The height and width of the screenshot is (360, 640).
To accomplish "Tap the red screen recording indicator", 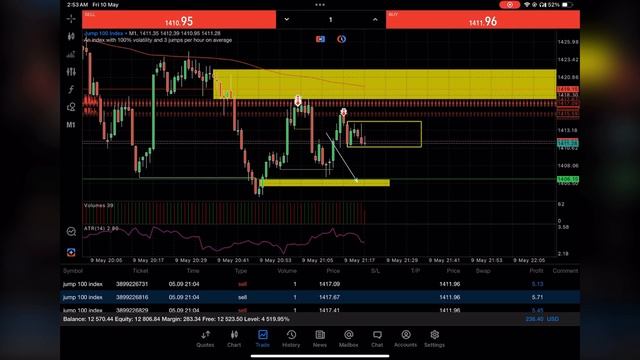I will click(509, 5).
